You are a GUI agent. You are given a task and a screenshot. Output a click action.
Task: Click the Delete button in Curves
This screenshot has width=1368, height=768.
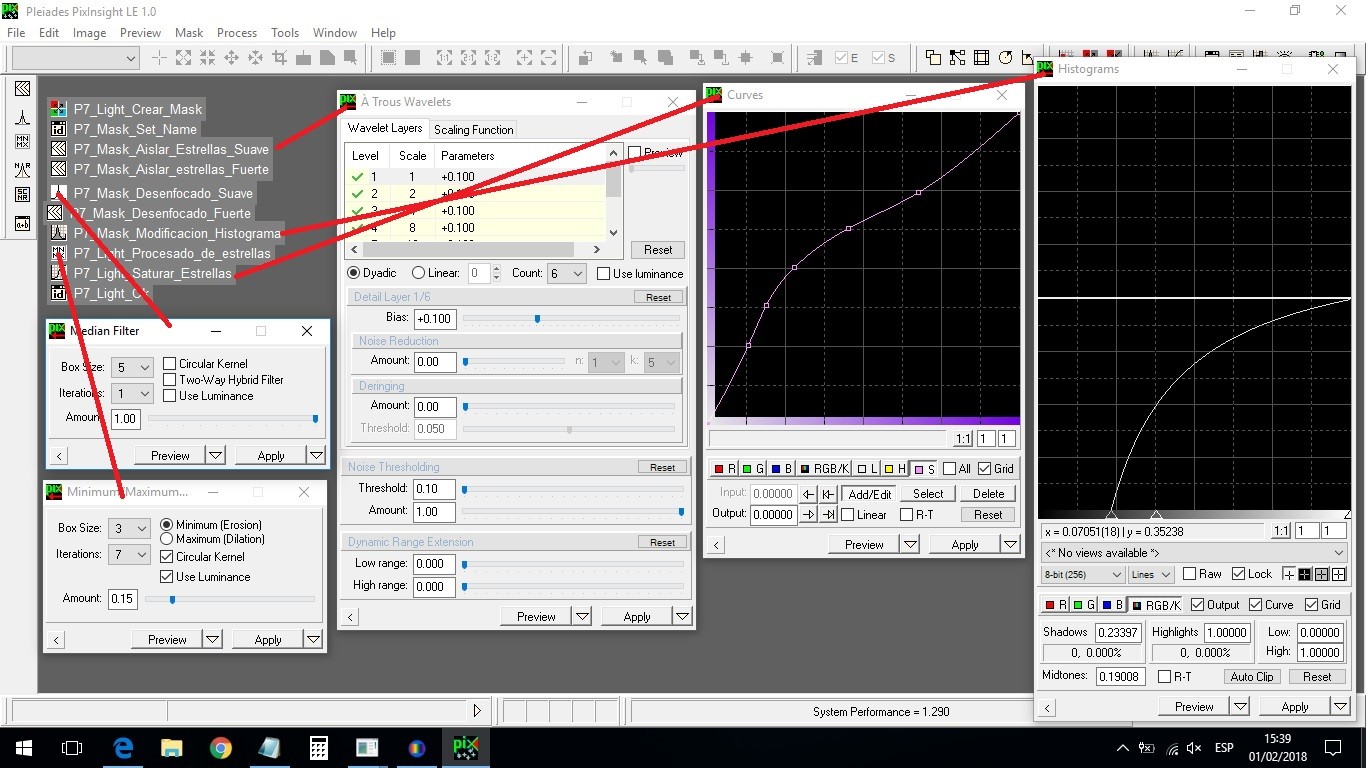988,494
